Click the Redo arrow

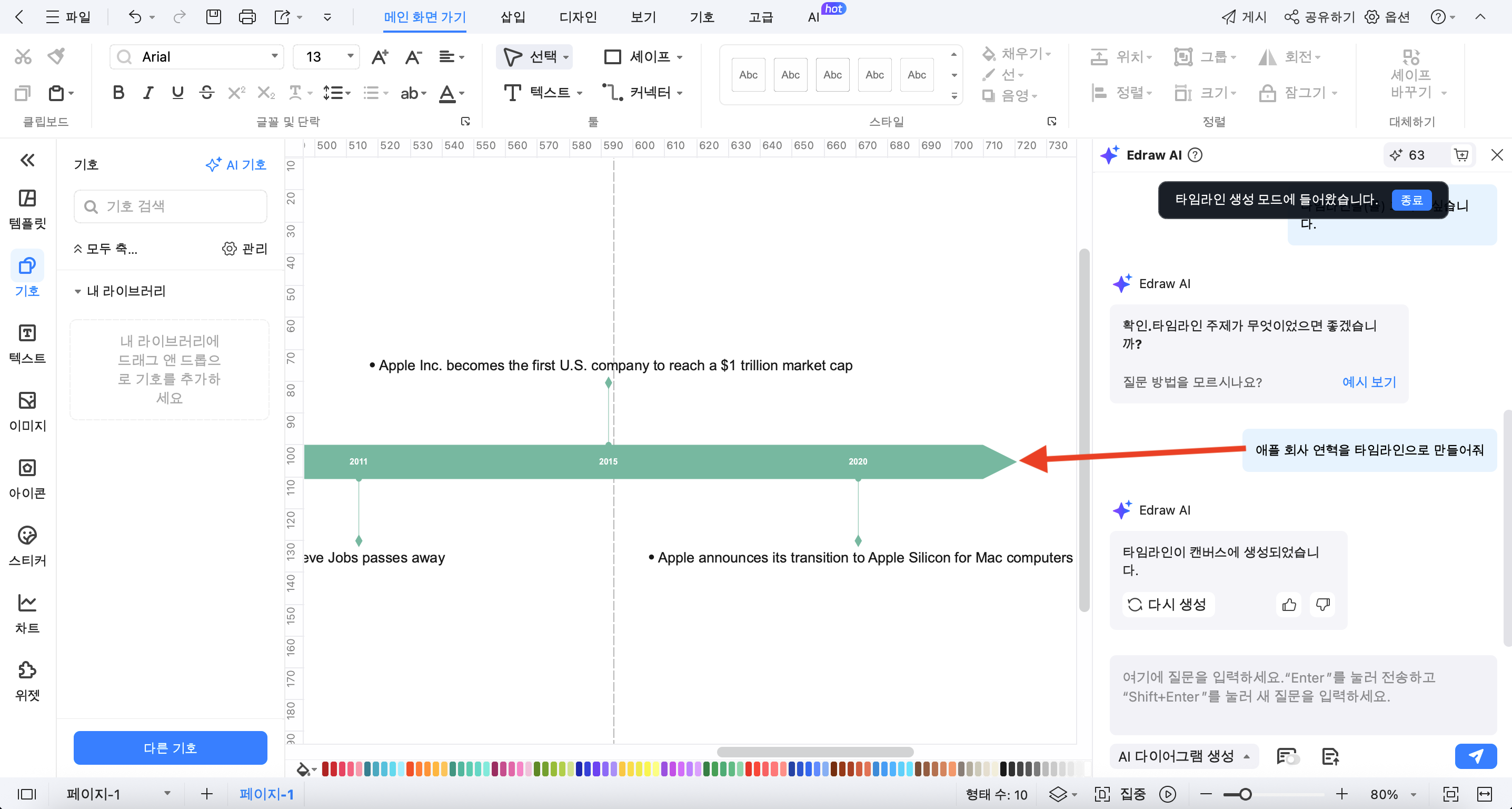[180, 17]
